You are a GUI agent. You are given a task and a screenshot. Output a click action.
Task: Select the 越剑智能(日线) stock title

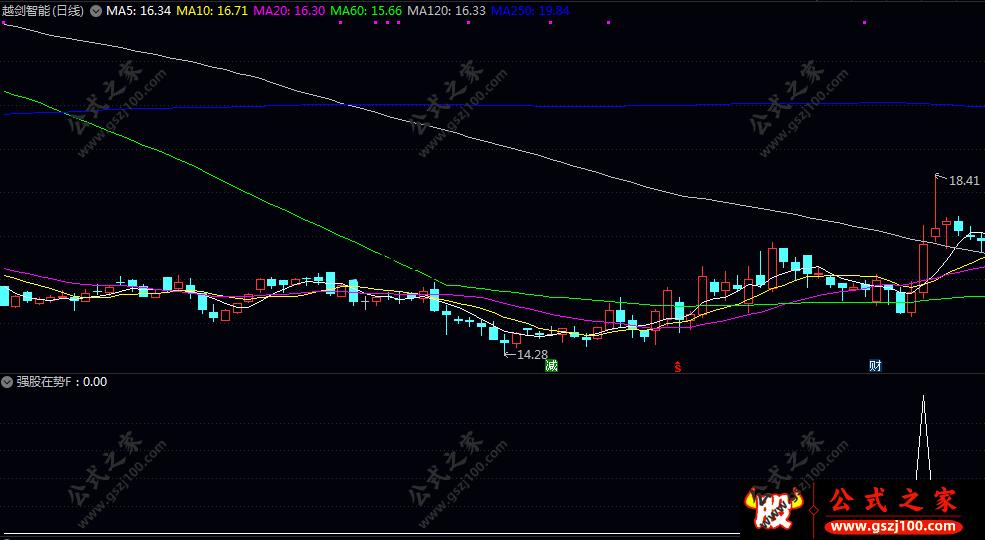pos(43,11)
